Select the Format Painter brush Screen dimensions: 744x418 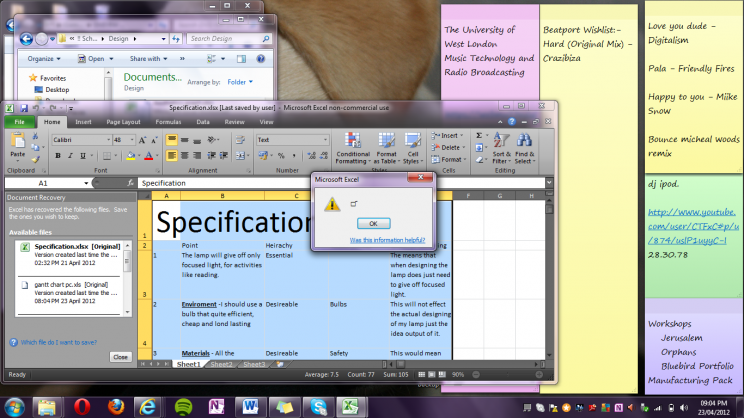(x=35, y=159)
